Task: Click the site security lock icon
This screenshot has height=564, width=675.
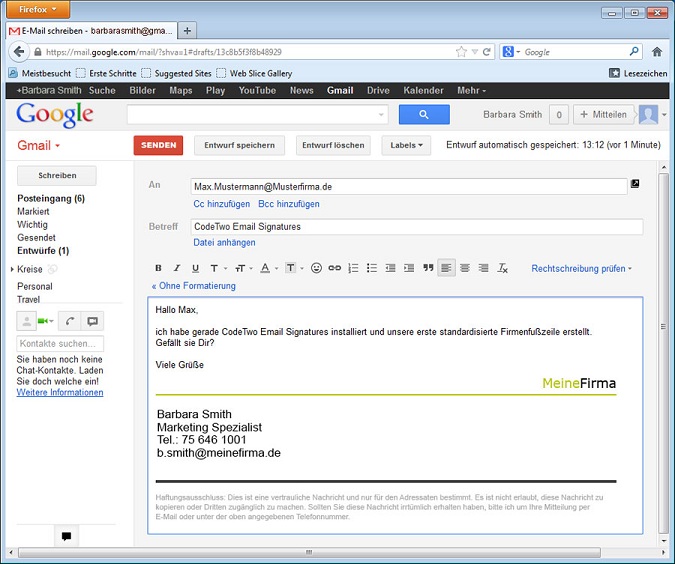Action: pyautogui.click(x=38, y=52)
